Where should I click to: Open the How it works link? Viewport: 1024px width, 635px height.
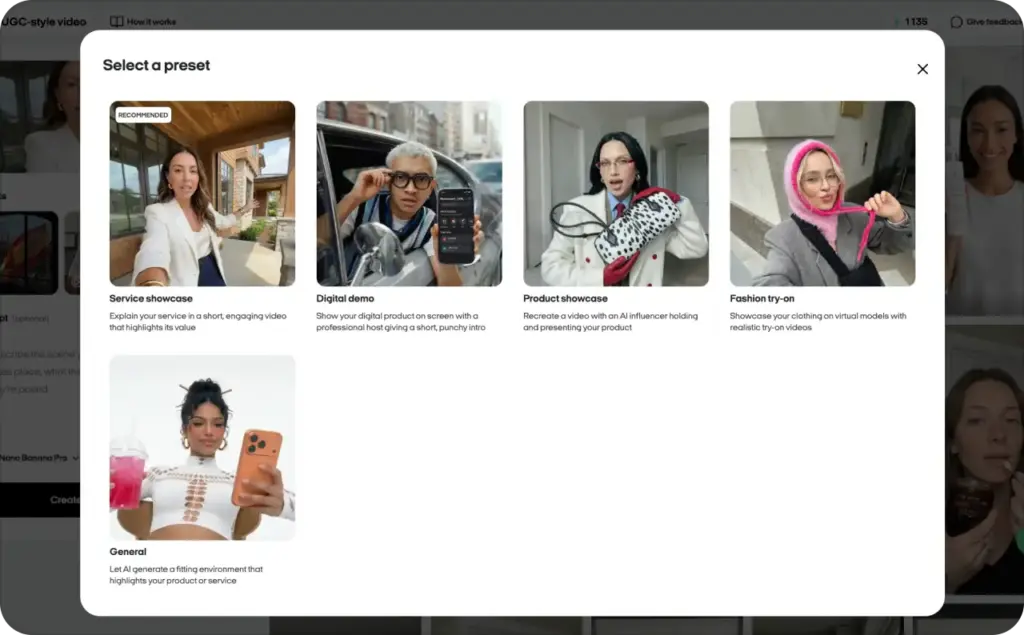(143, 22)
